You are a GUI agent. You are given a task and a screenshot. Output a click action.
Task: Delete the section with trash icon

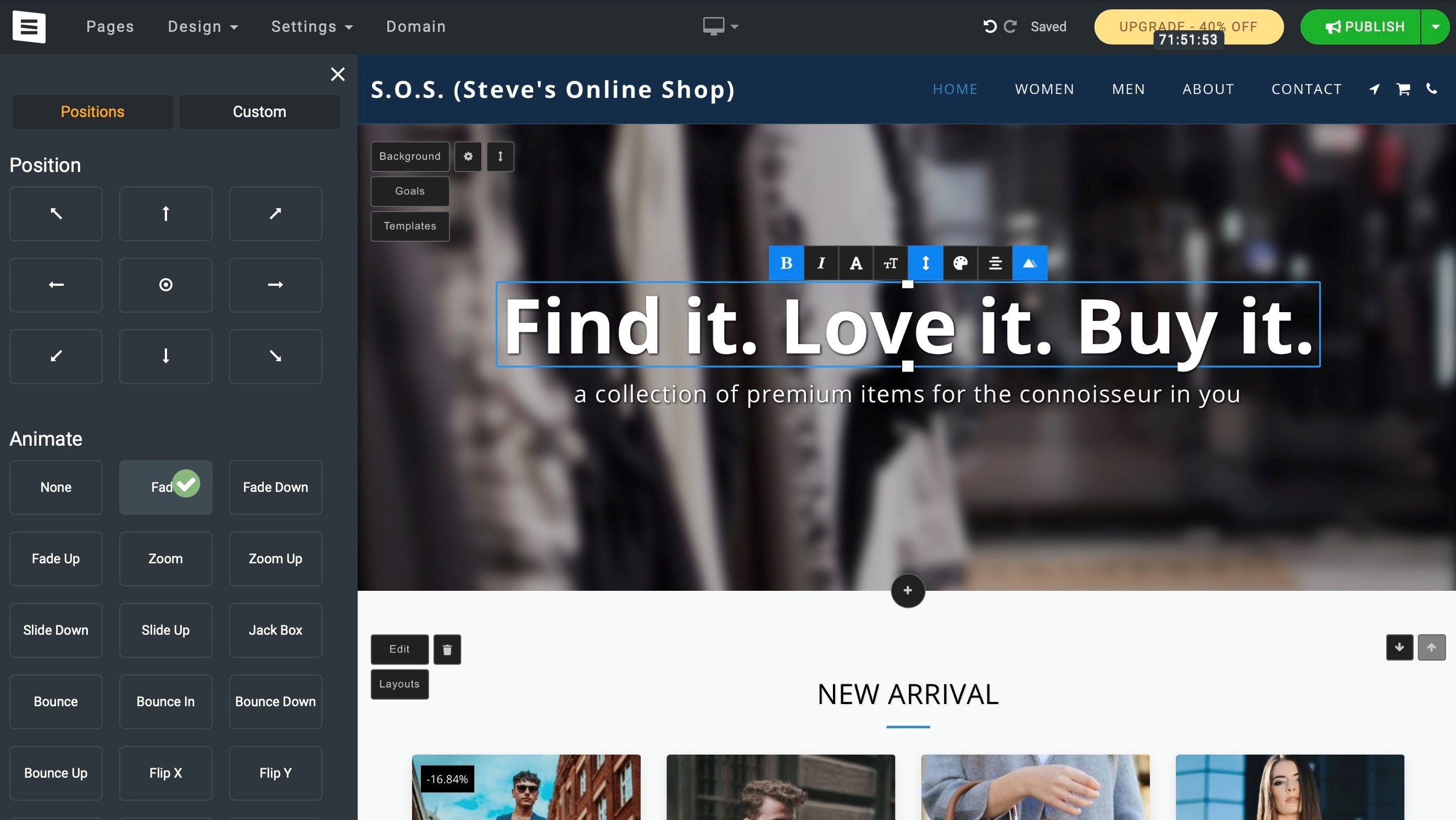point(447,649)
